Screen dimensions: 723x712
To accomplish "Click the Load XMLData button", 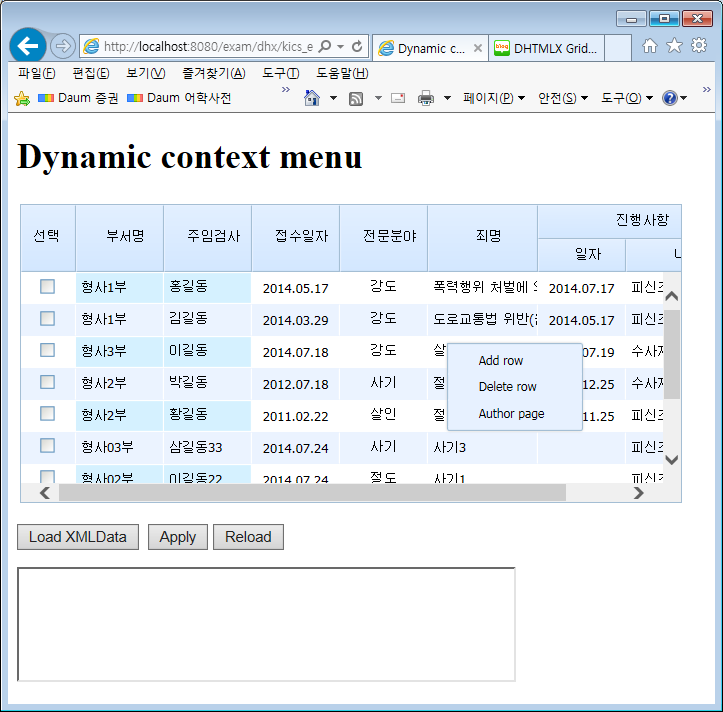I will [x=78, y=537].
